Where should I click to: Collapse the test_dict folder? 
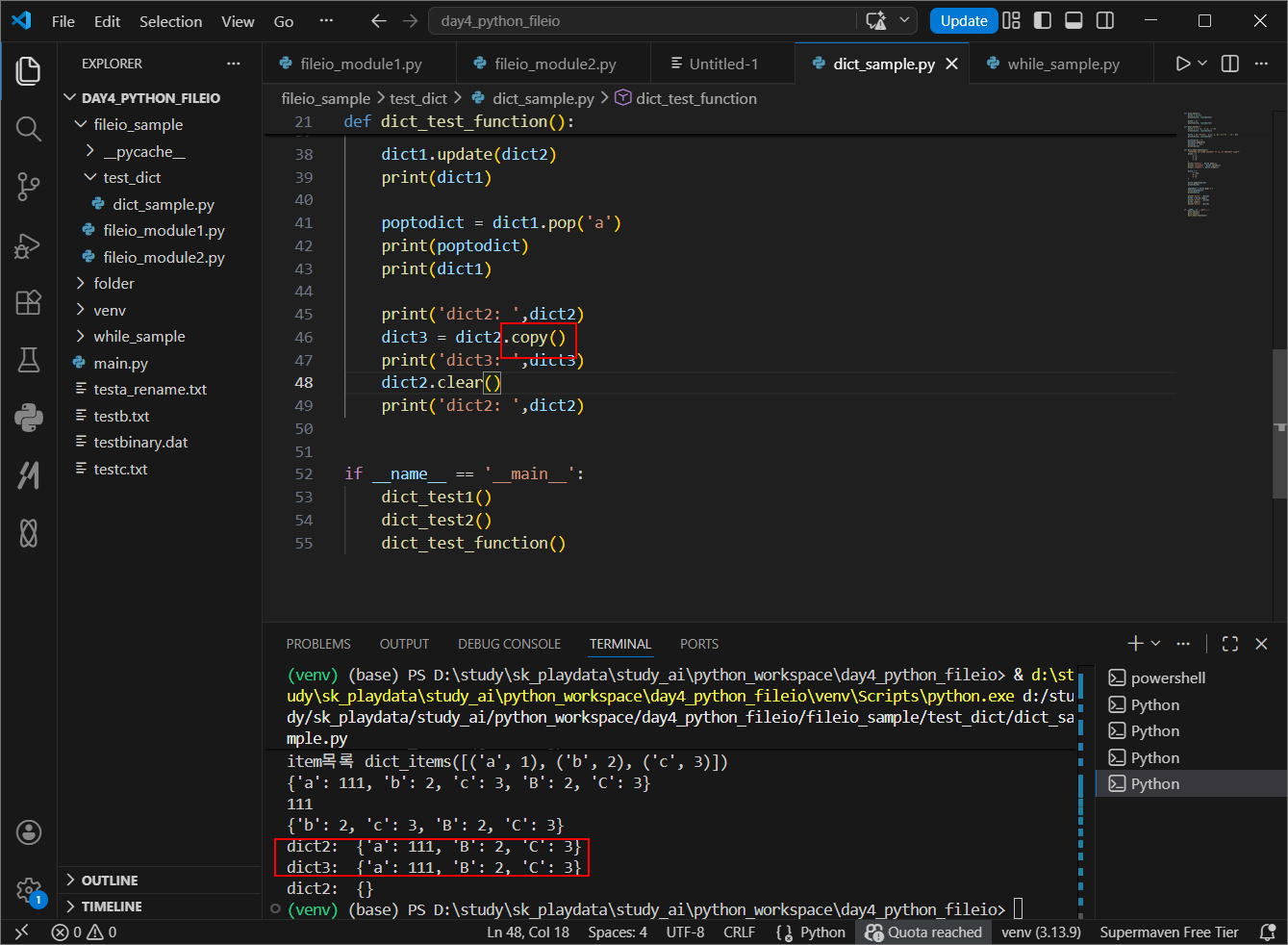(x=90, y=177)
